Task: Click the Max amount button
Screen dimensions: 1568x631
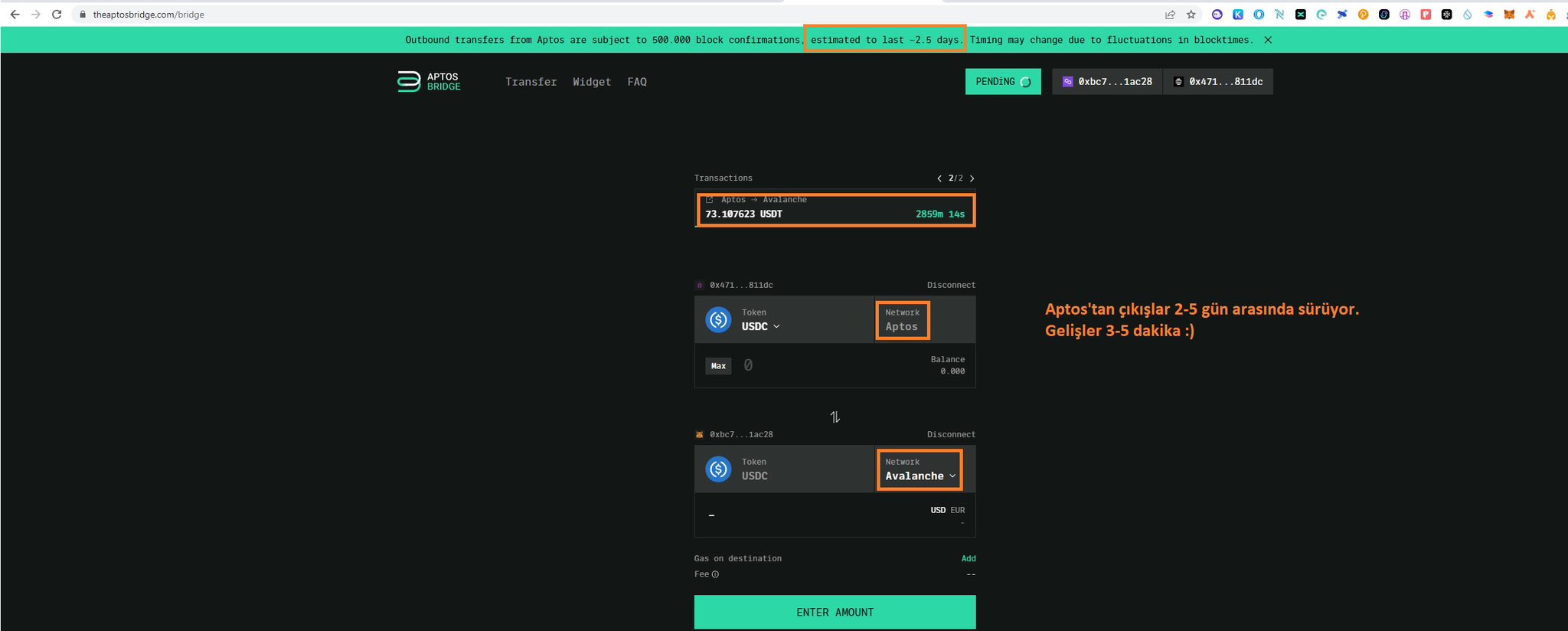Action: (x=718, y=366)
